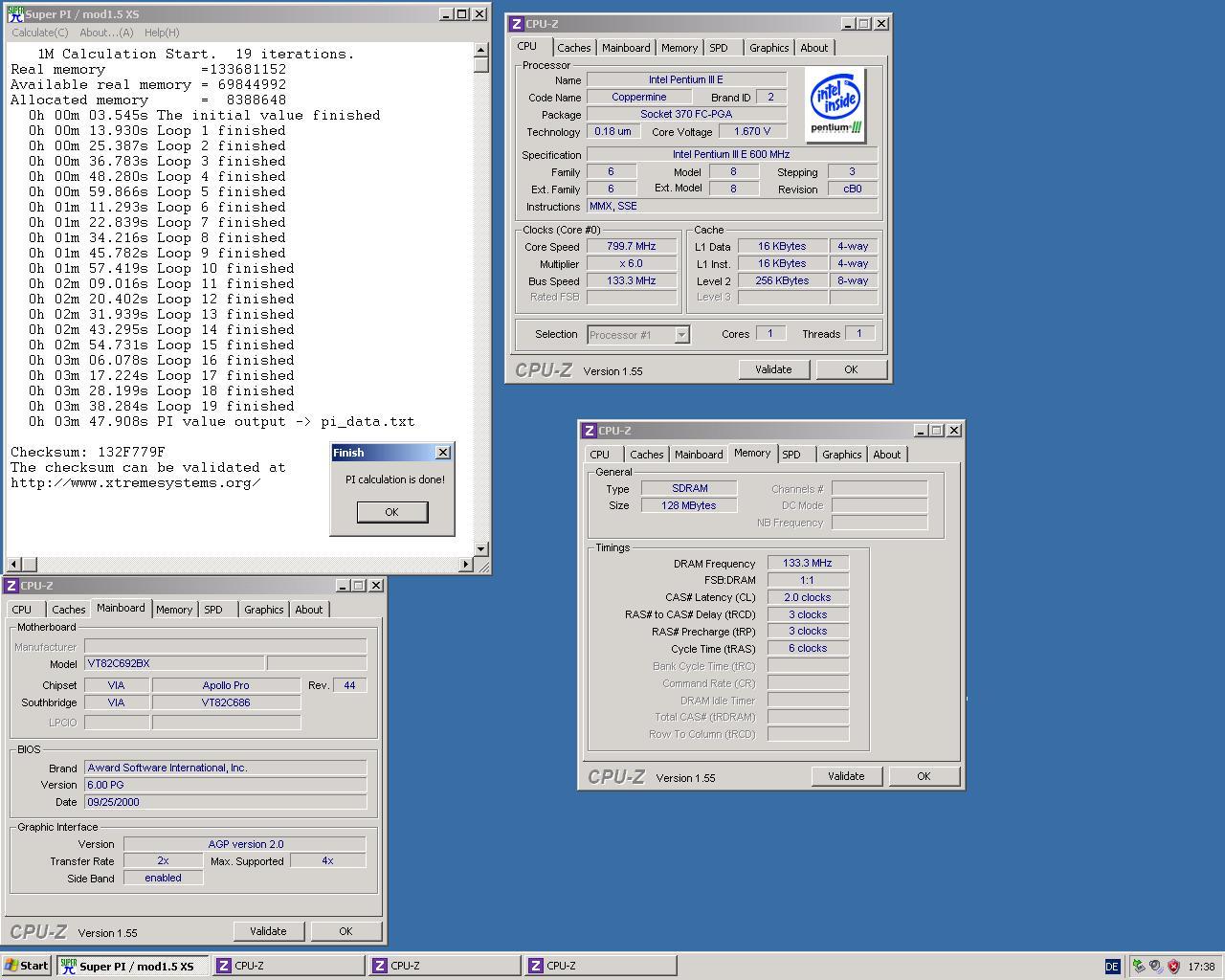Open Graphics tab in the CPU window
This screenshot has height=980, width=1225.
[x=769, y=48]
